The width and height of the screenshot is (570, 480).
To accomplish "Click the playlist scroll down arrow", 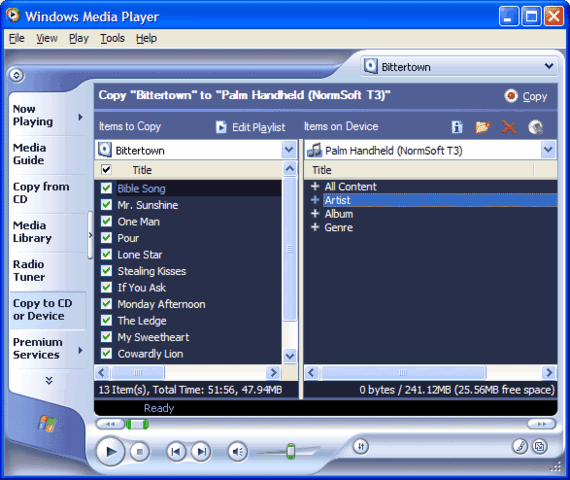I will (289, 356).
